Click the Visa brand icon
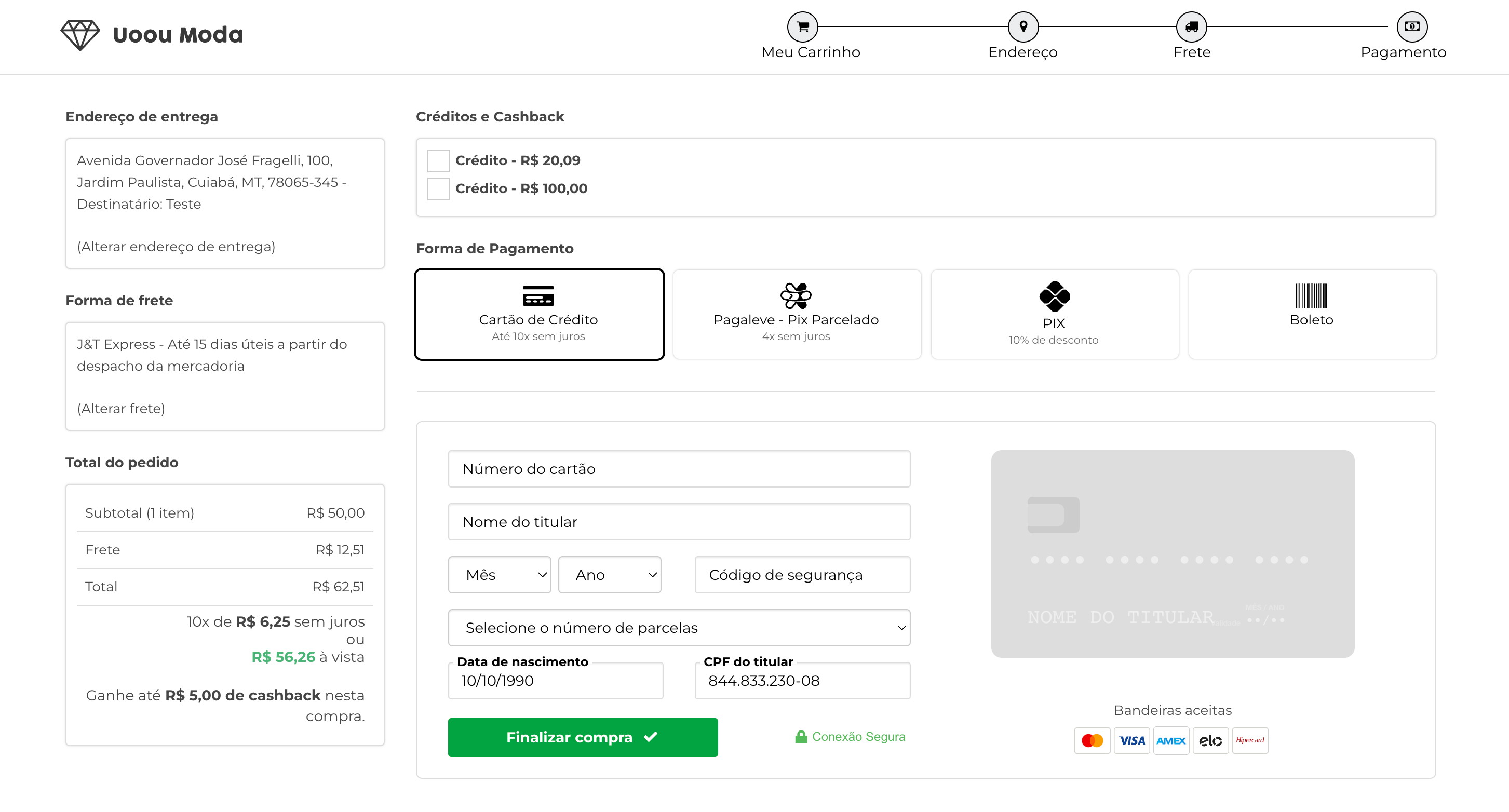This screenshot has height=812, width=1509. (1132, 740)
